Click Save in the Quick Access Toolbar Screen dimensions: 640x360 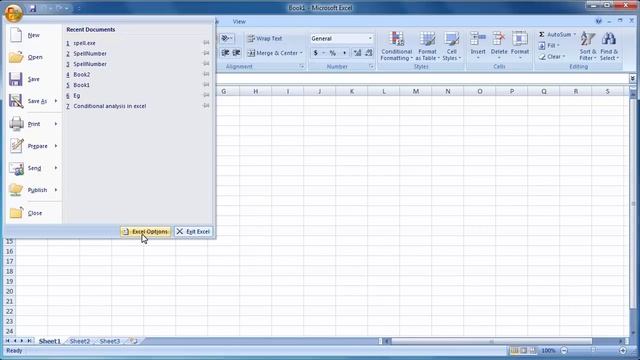[x=33, y=8]
